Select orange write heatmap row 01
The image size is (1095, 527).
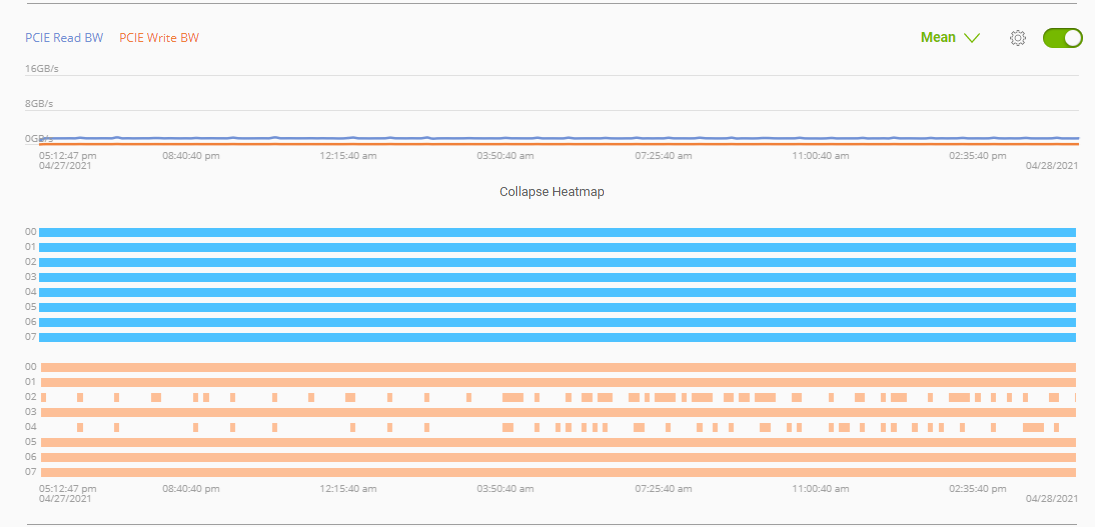tap(557, 382)
